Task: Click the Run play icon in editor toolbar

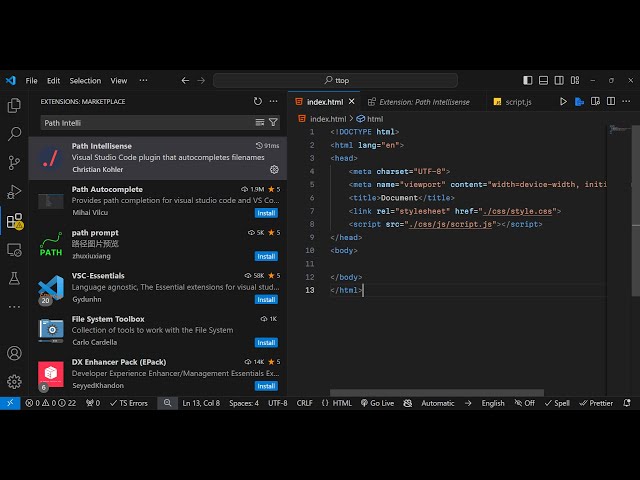Action: click(x=563, y=101)
